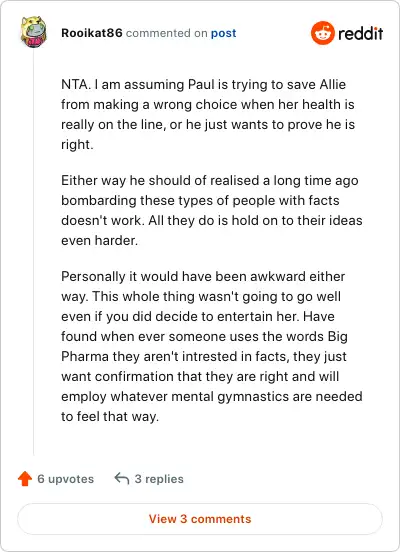Click the orange upvote arrow icon
The height and width of the screenshot is (552, 400).
(25, 478)
